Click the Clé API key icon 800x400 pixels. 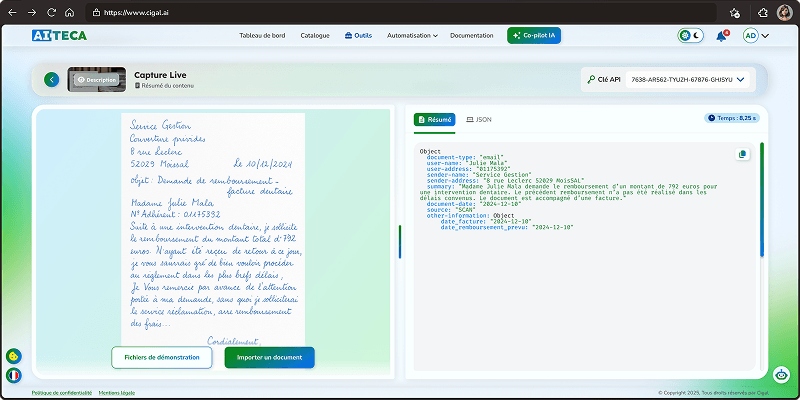click(x=591, y=80)
